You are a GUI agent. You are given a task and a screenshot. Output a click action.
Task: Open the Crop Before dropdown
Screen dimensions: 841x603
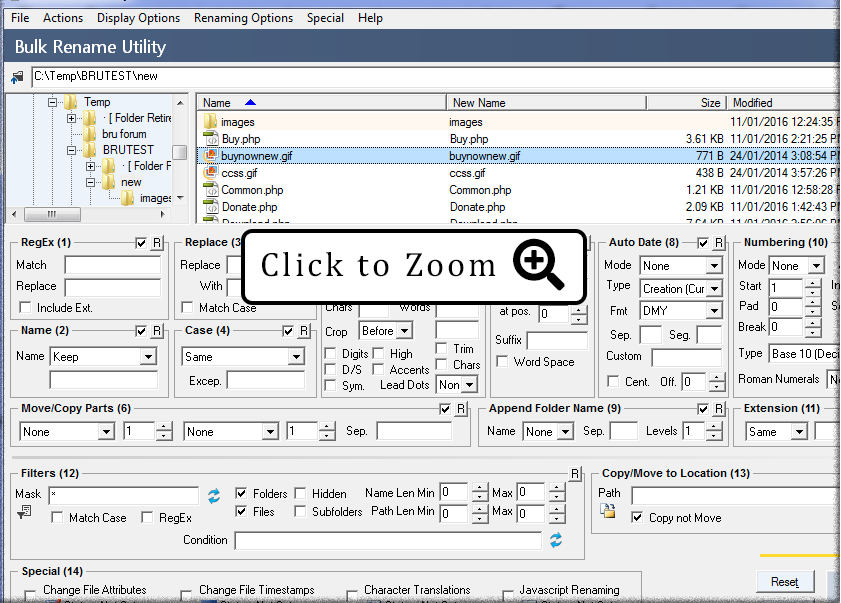[x=405, y=331]
